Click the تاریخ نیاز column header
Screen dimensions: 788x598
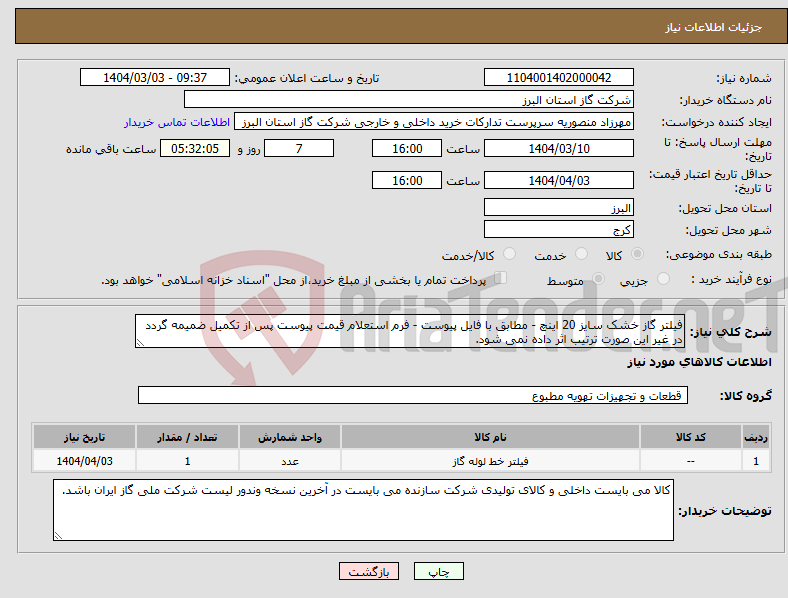coord(84,437)
